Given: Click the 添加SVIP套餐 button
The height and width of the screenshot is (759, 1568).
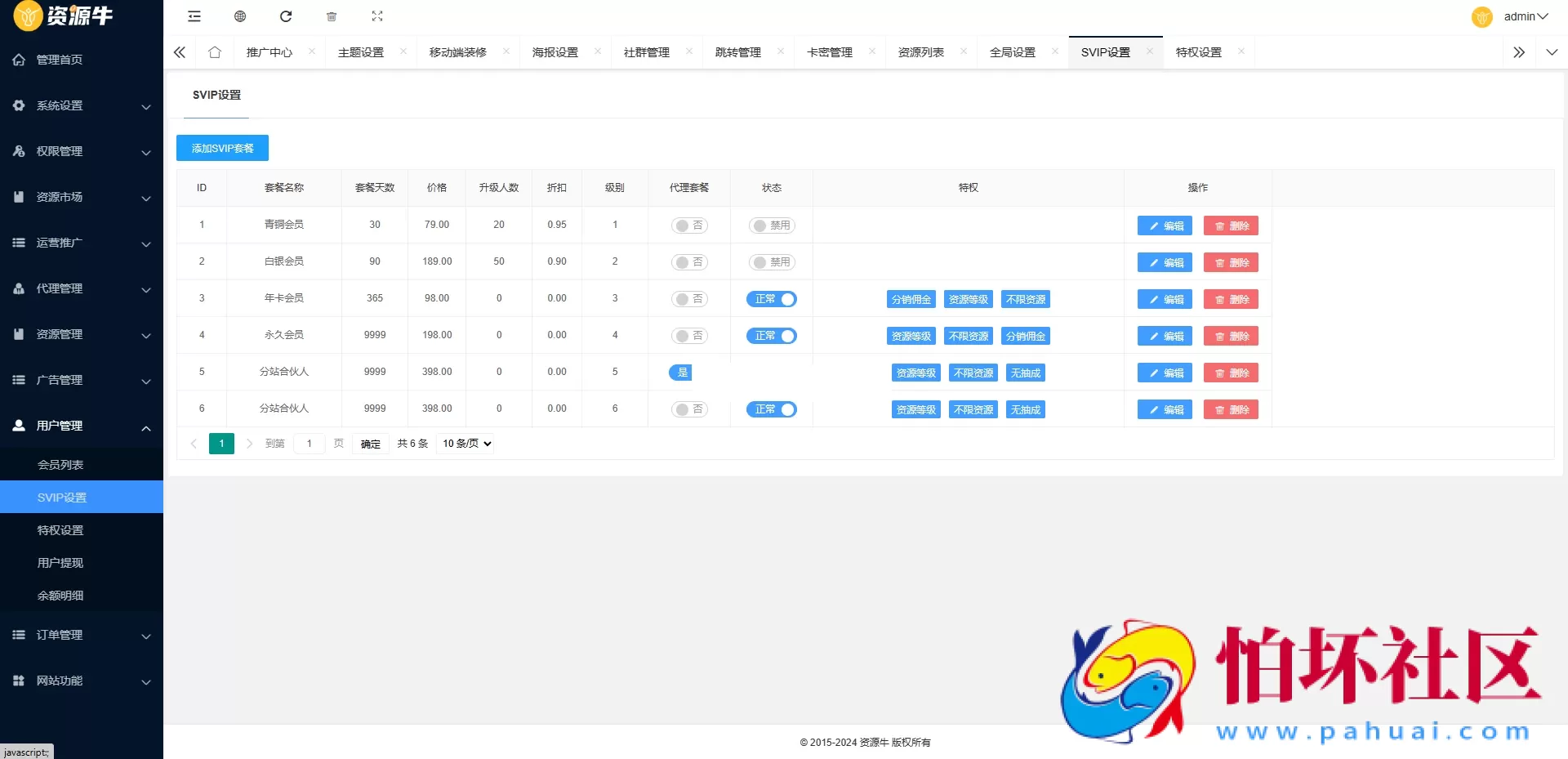Looking at the screenshot, I should 222,148.
